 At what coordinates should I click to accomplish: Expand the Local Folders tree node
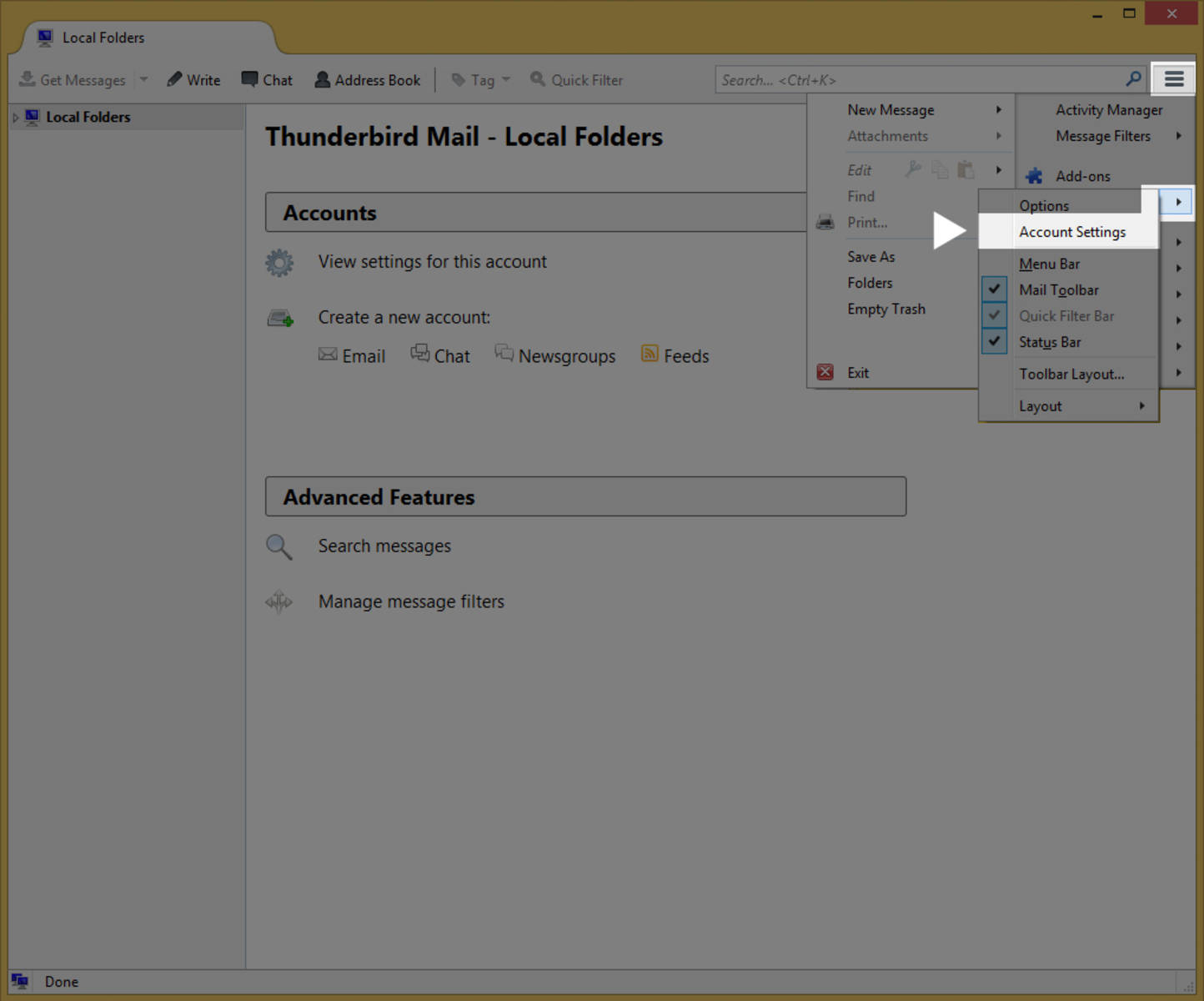15,118
